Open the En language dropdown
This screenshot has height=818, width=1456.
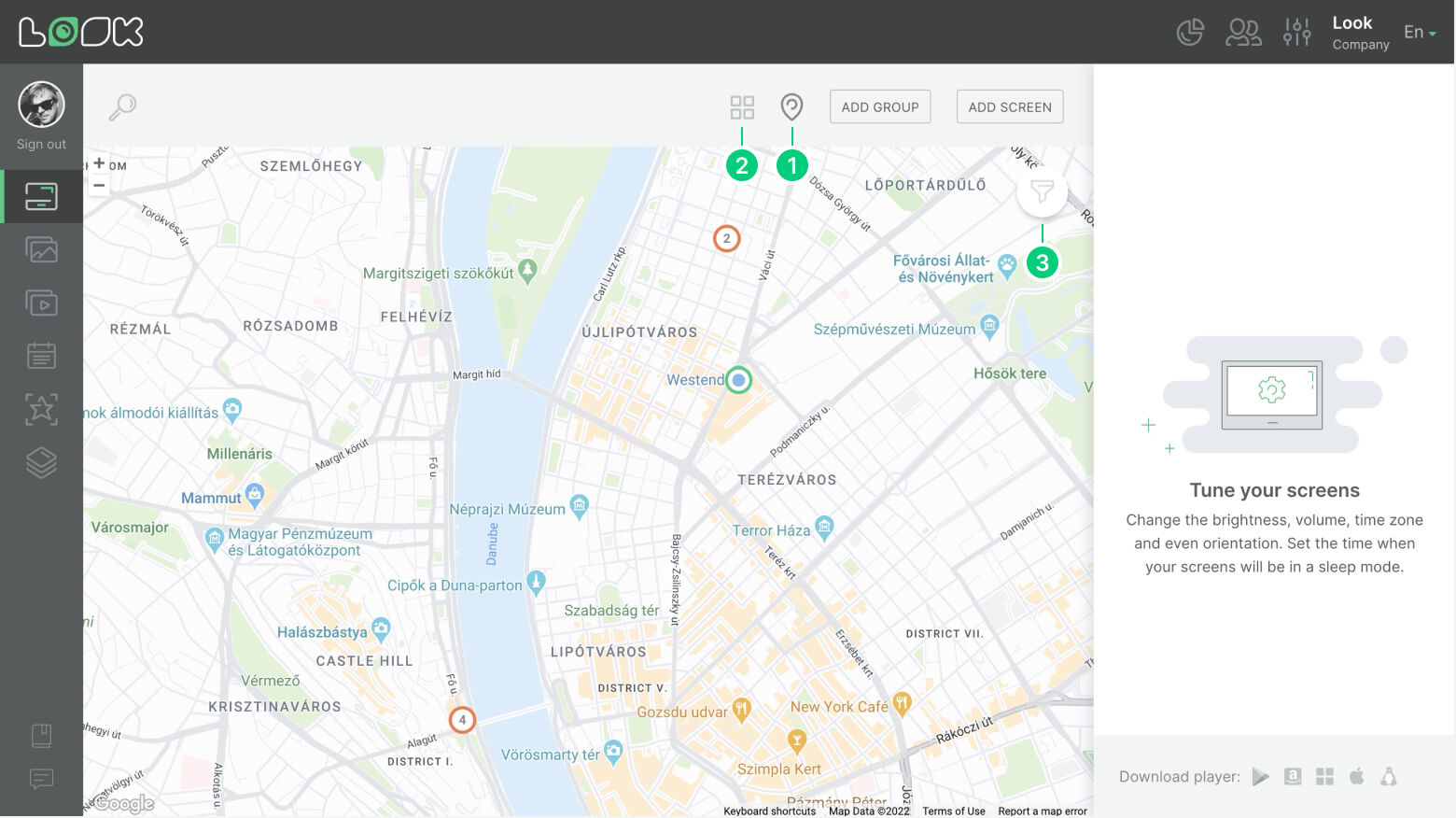[1419, 31]
